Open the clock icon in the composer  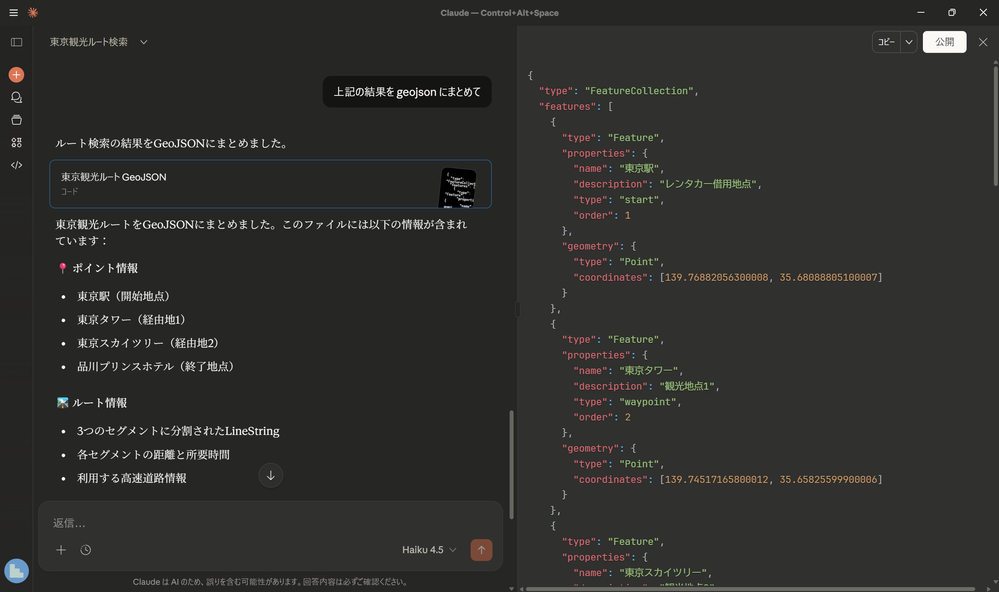pyautogui.click(x=86, y=550)
